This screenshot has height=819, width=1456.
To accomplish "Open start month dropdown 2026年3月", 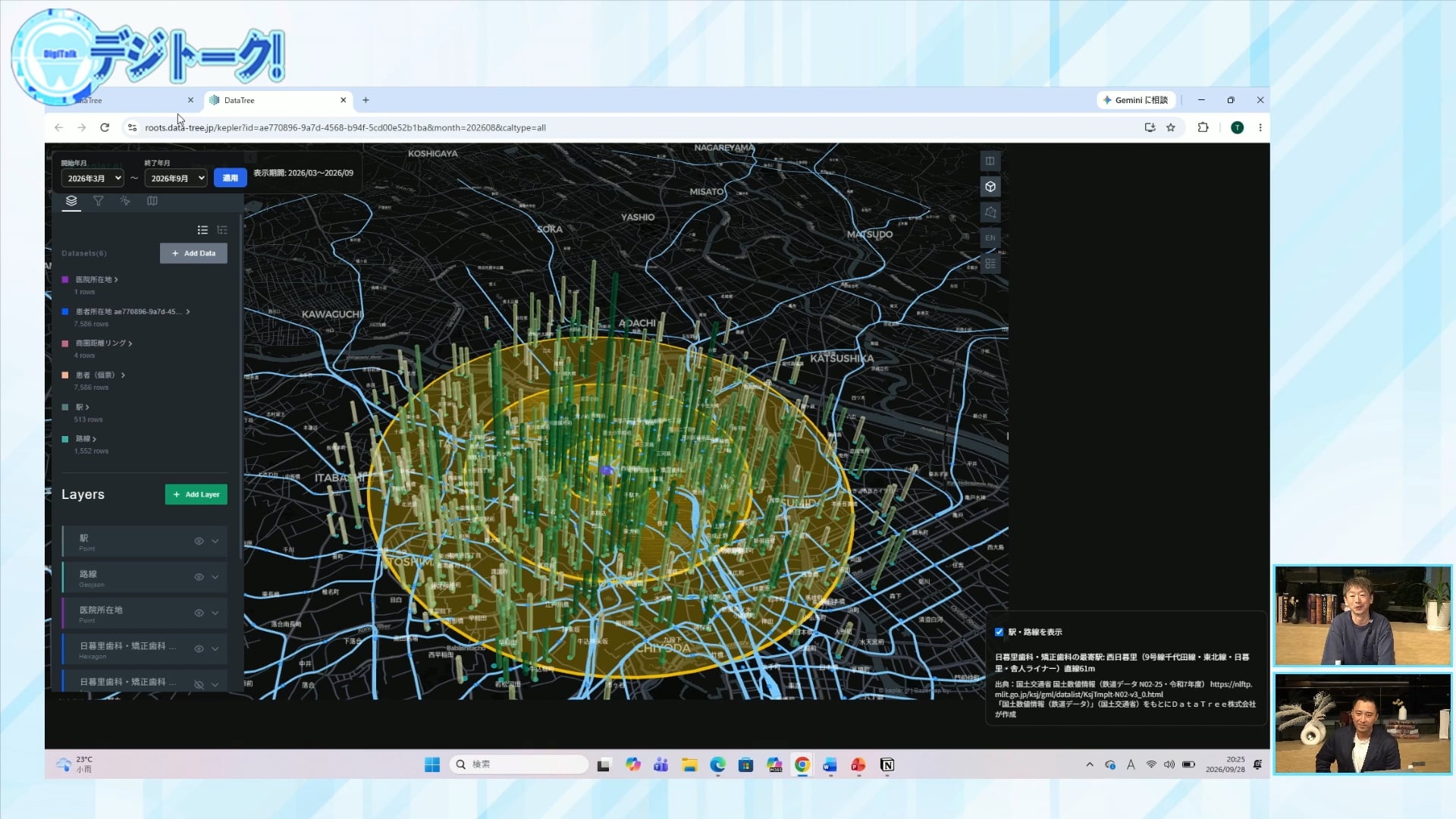I will tap(93, 178).
